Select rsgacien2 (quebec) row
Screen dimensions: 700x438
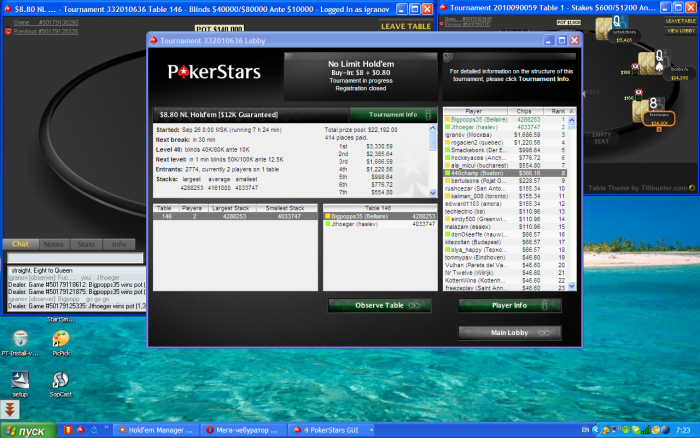click(x=505, y=142)
